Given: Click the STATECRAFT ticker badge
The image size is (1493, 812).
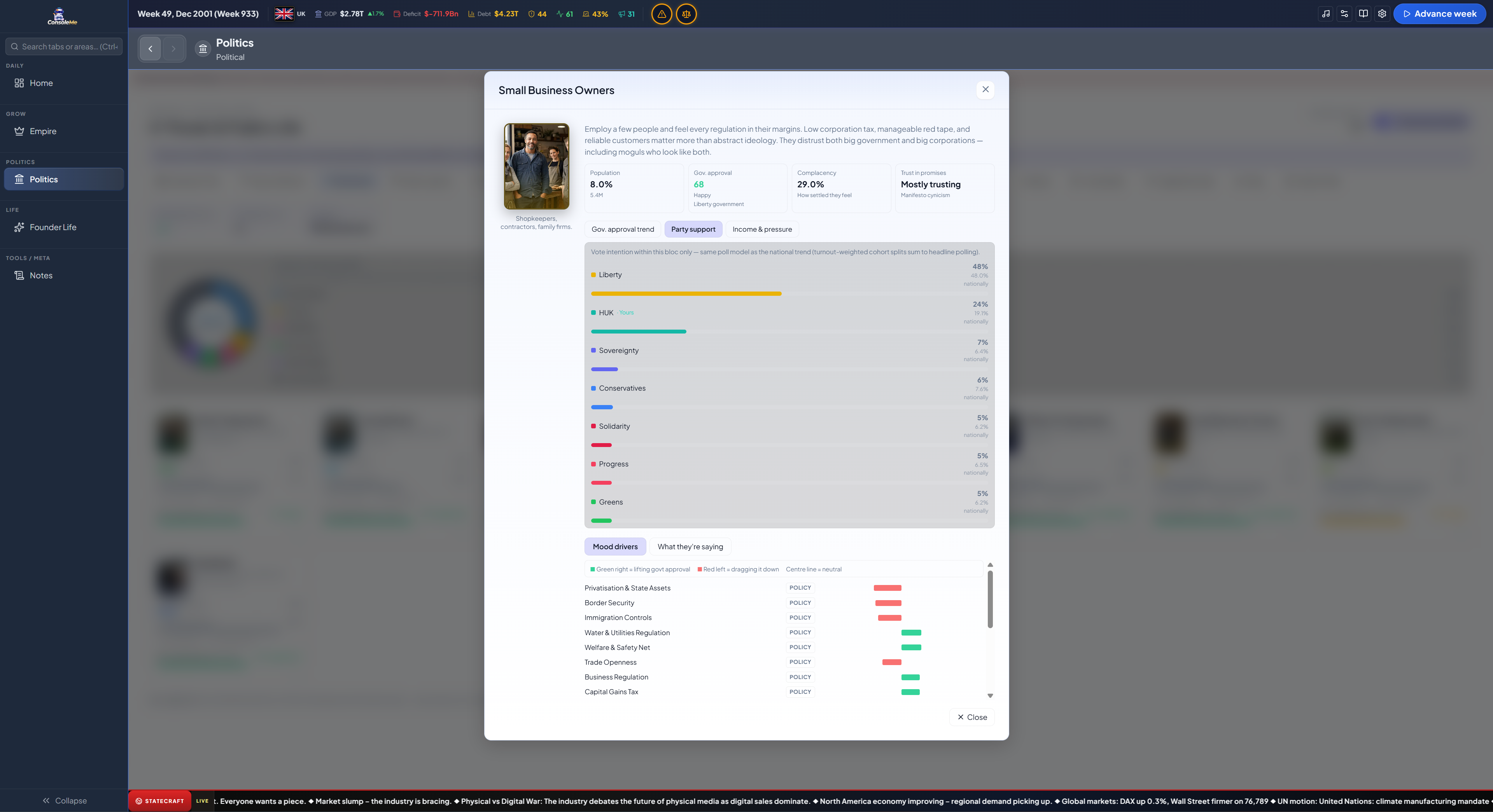Looking at the screenshot, I should (x=159, y=801).
